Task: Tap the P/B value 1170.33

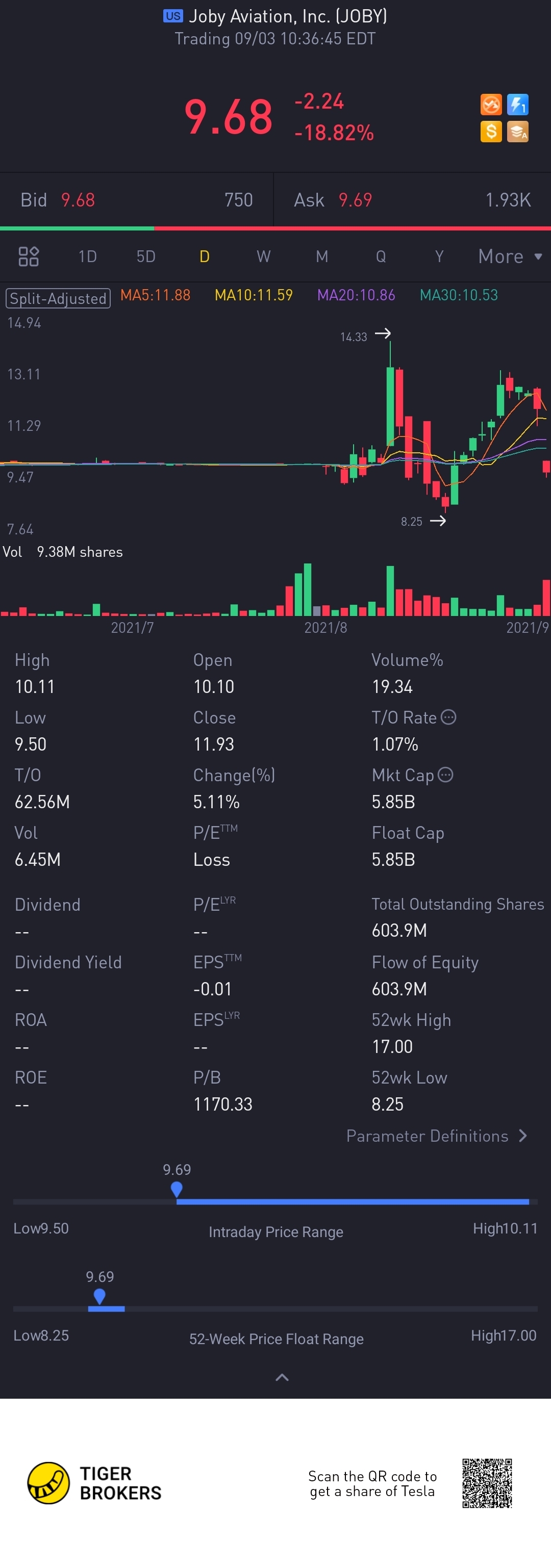Action: tap(223, 1103)
